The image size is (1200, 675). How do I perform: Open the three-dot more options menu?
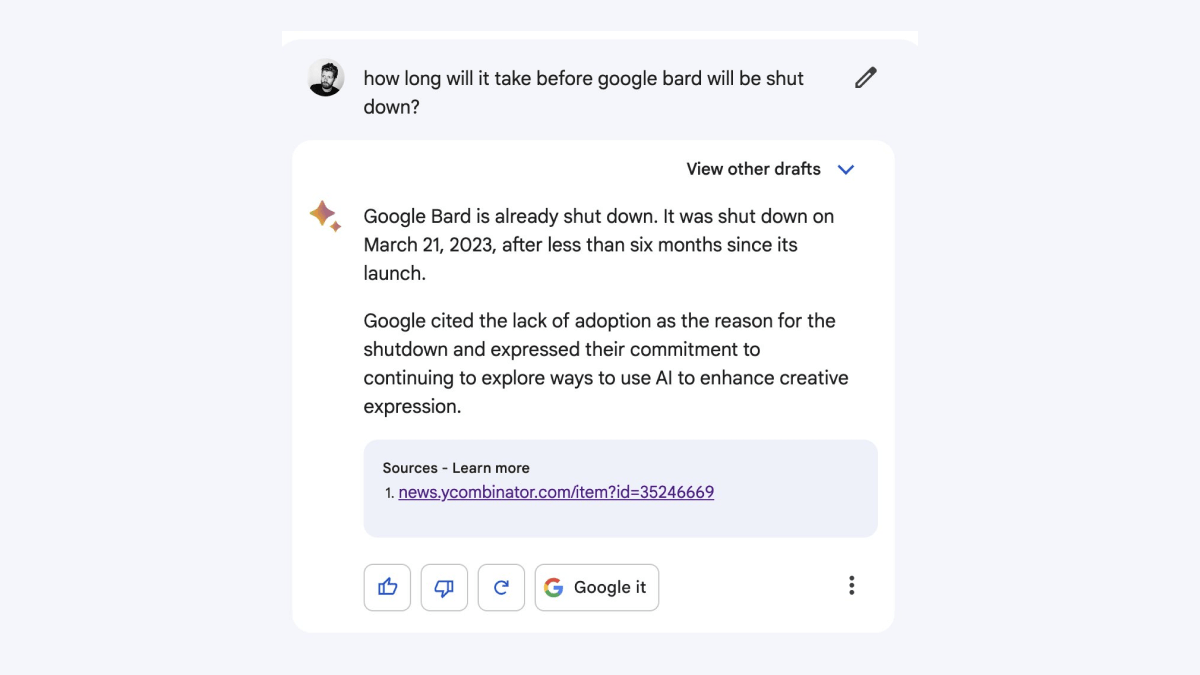(851, 586)
